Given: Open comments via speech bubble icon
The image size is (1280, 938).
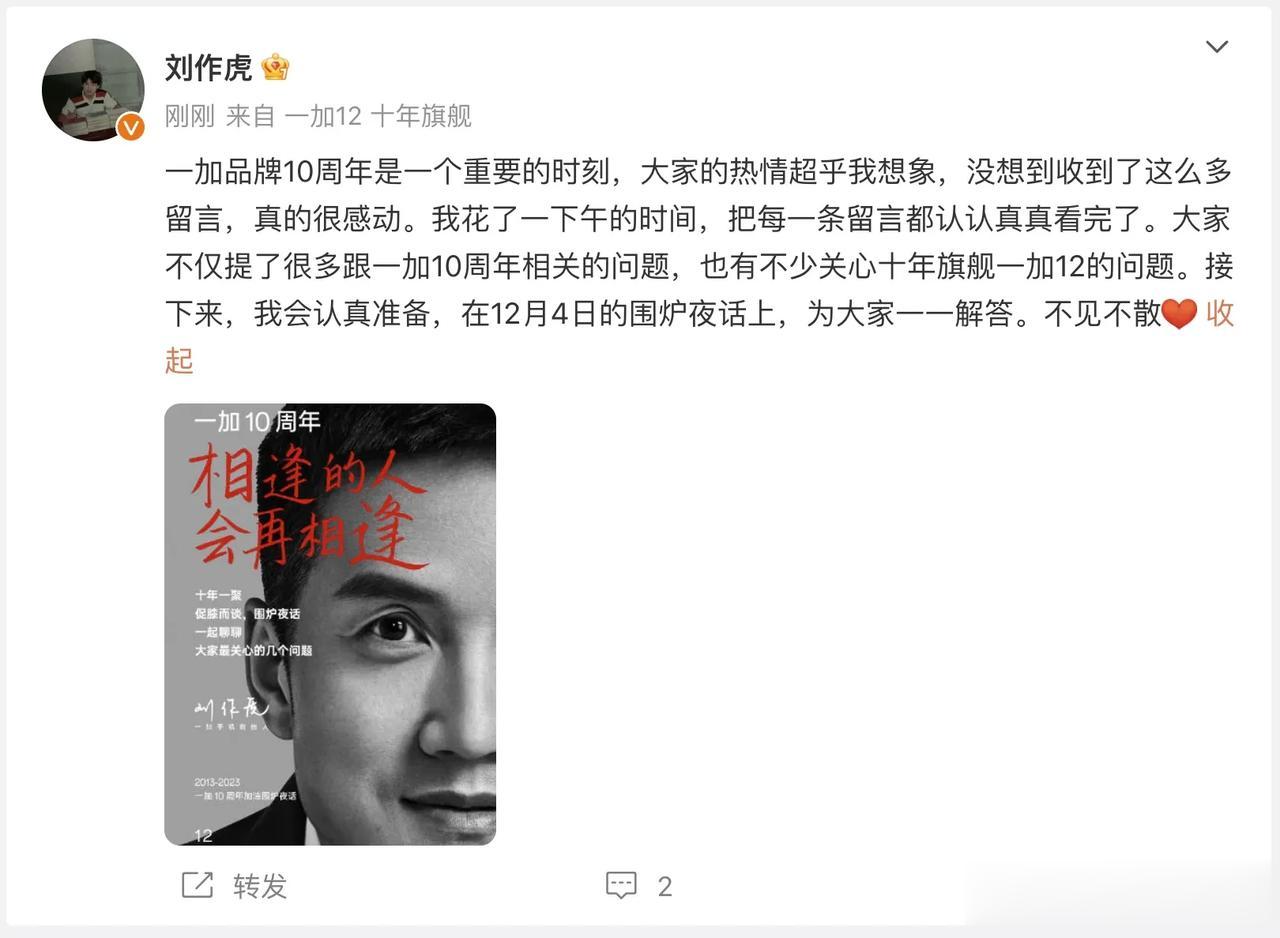Looking at the screenshot, I should (x=621, y=885).
